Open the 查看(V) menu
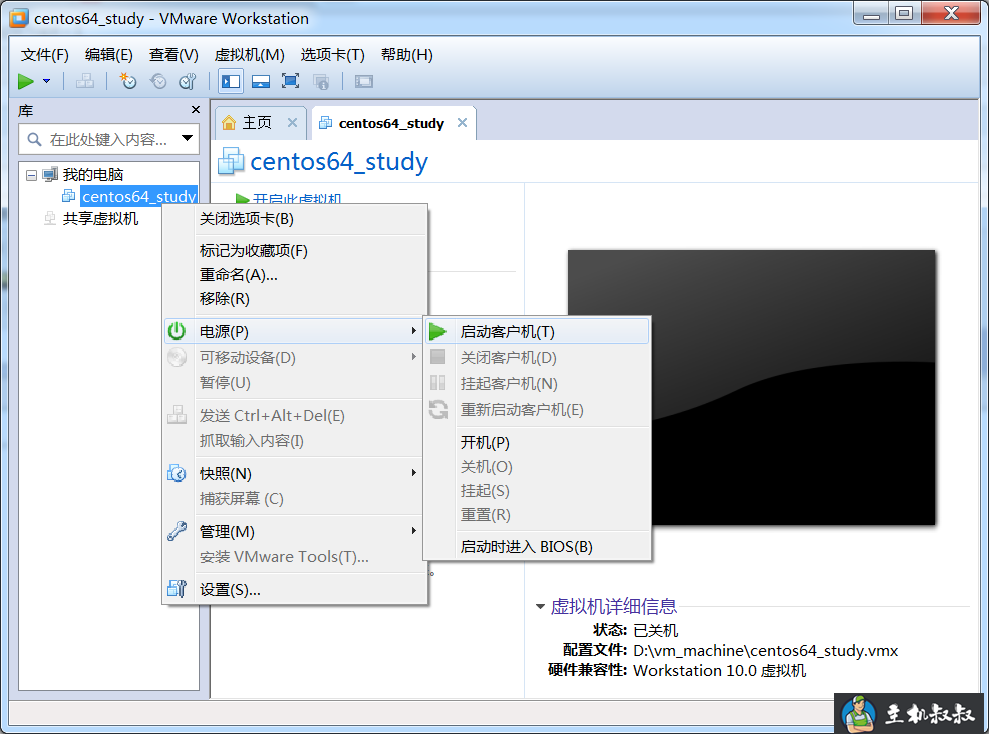This screenshot has height=734, width=989. (173, 55)
